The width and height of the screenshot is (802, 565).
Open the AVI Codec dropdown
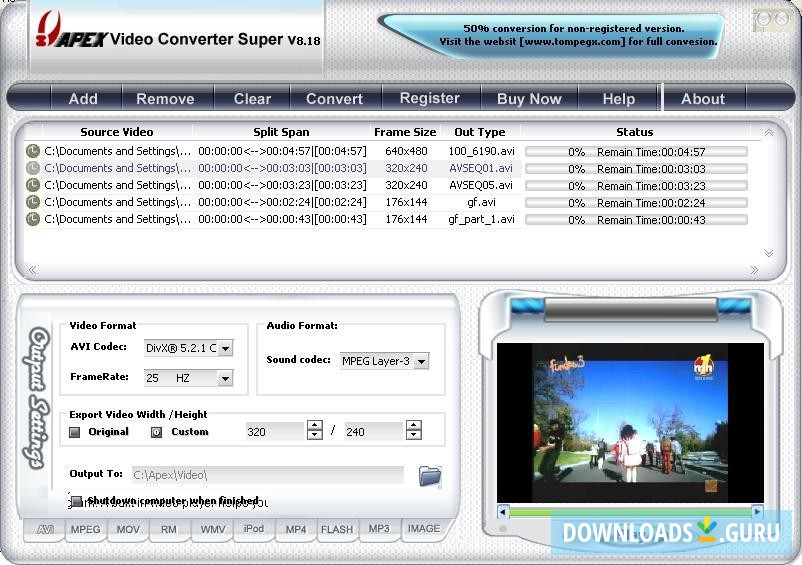(226, 348)
